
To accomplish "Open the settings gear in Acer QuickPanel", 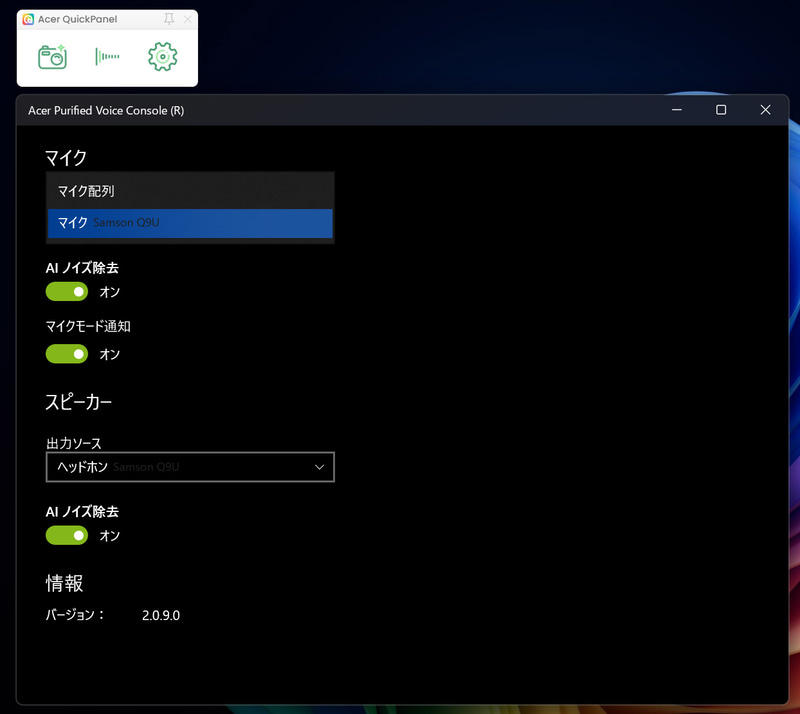I will 163,57.
